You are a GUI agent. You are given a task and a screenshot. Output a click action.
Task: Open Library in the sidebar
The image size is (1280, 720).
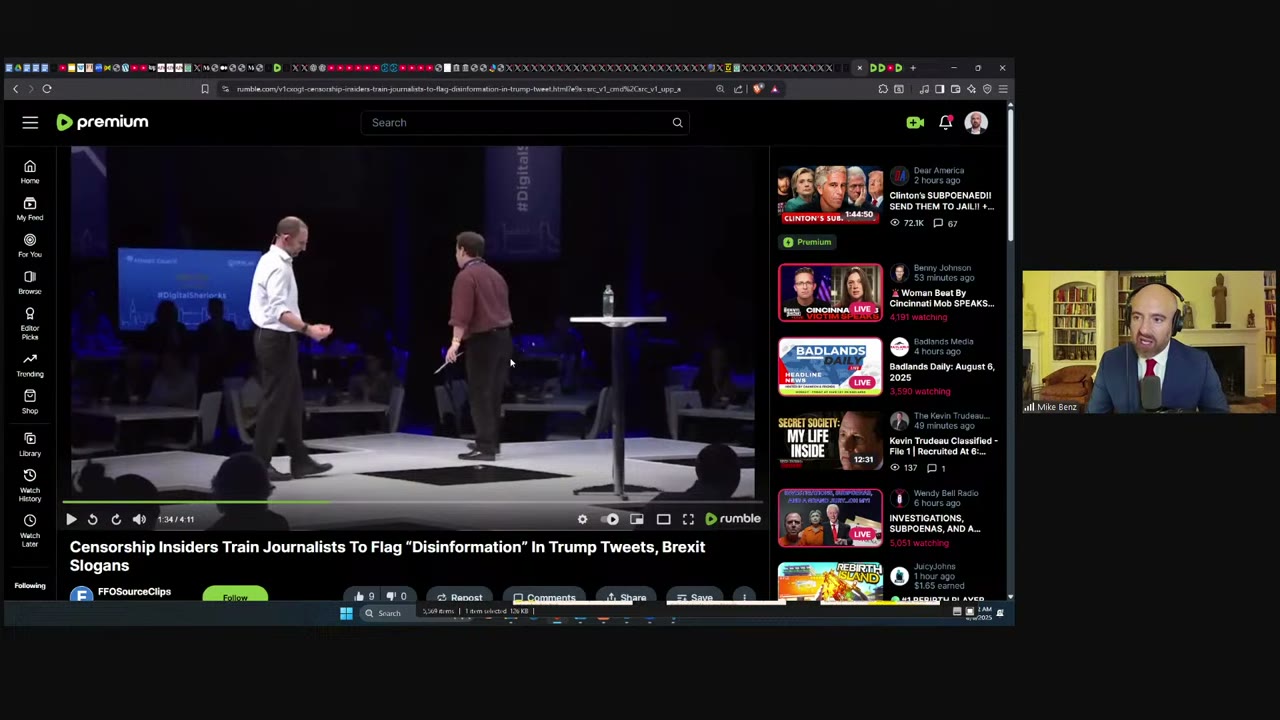click(x=30, y=445)
